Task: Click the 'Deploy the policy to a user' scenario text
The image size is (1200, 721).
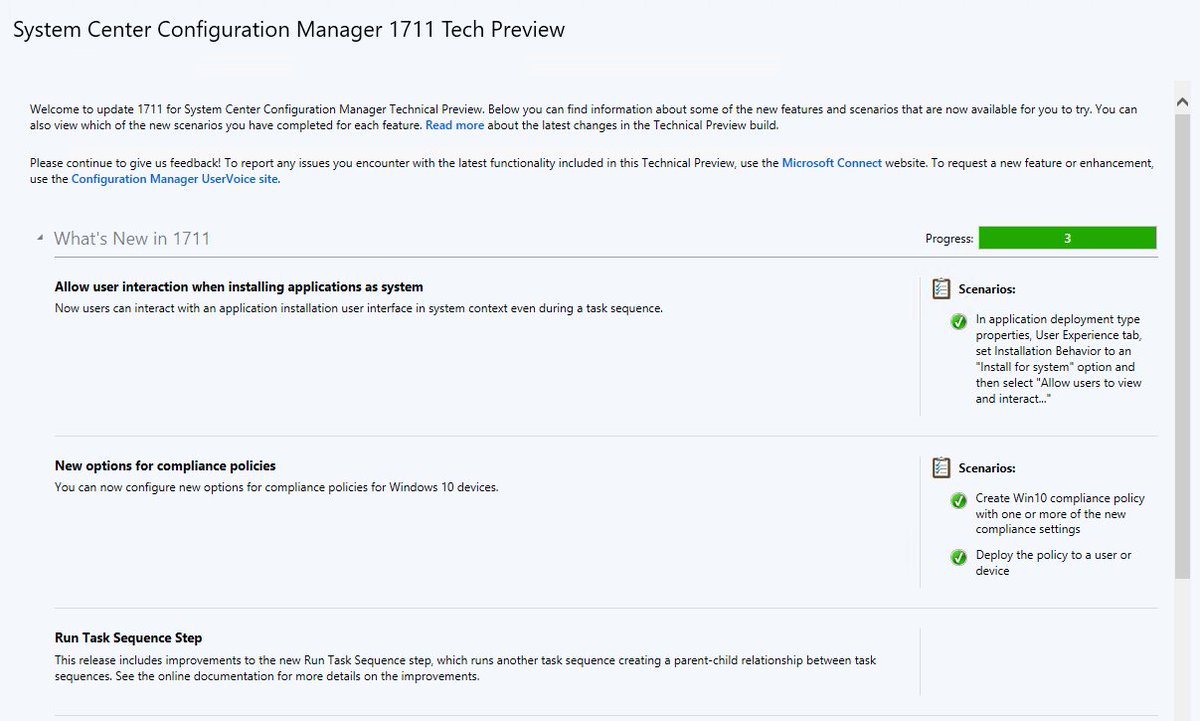Action: [x=1054, y=563]
